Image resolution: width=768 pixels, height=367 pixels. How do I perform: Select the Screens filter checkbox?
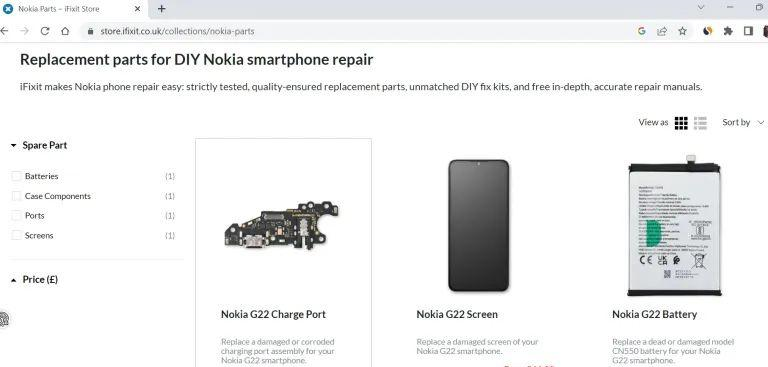pyautogui.click(x=17, y=235)
